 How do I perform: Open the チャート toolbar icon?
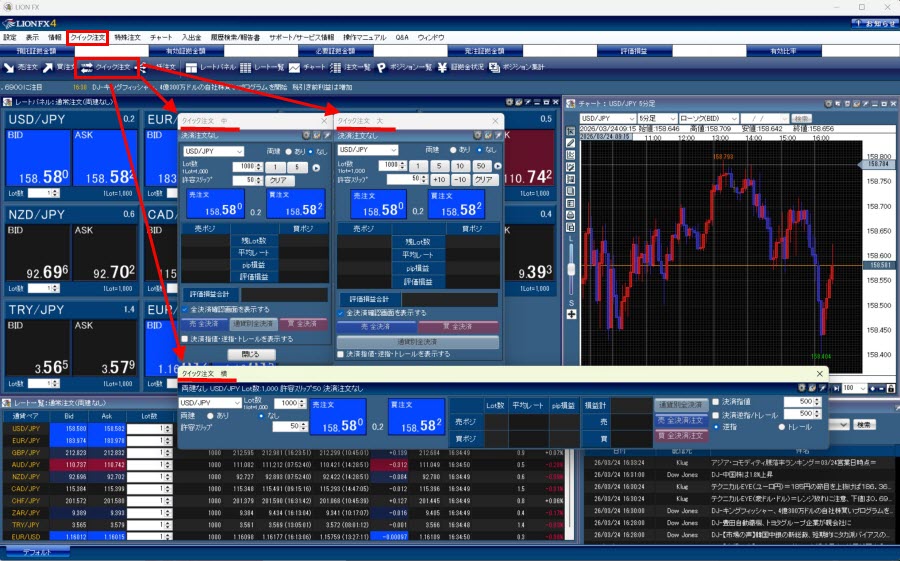297,67
